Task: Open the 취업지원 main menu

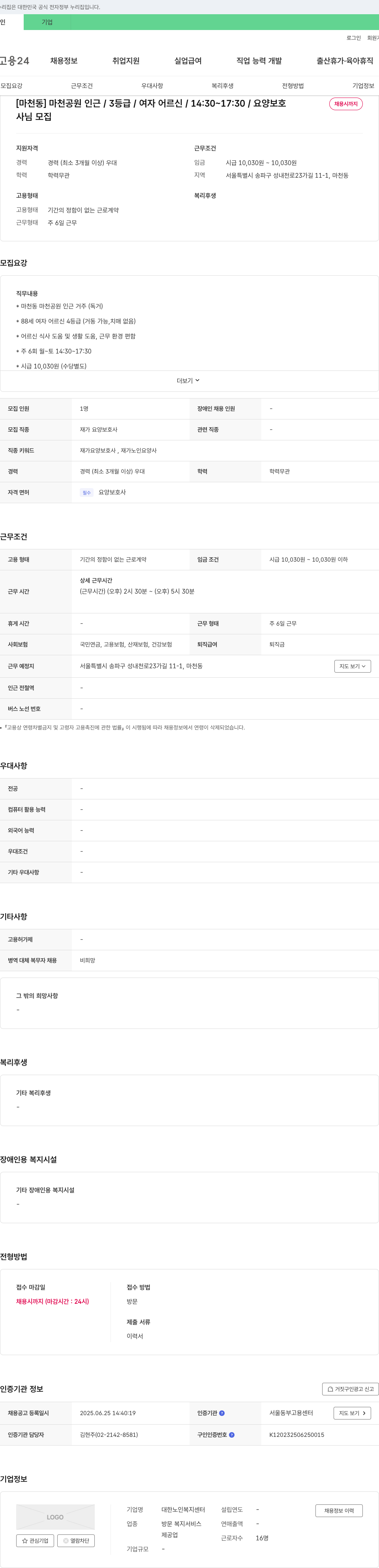Action: pos(126,61)
